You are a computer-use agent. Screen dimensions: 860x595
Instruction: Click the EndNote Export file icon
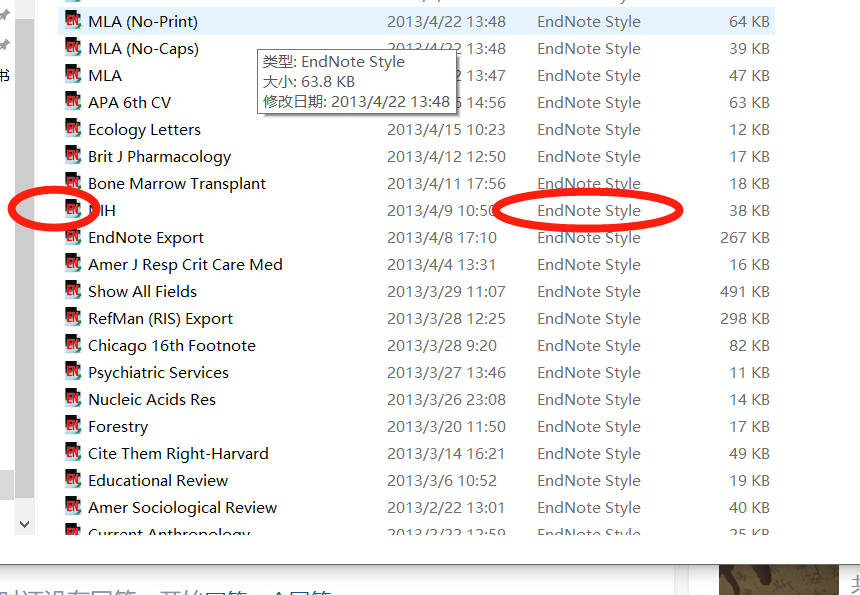coord(73,236)
